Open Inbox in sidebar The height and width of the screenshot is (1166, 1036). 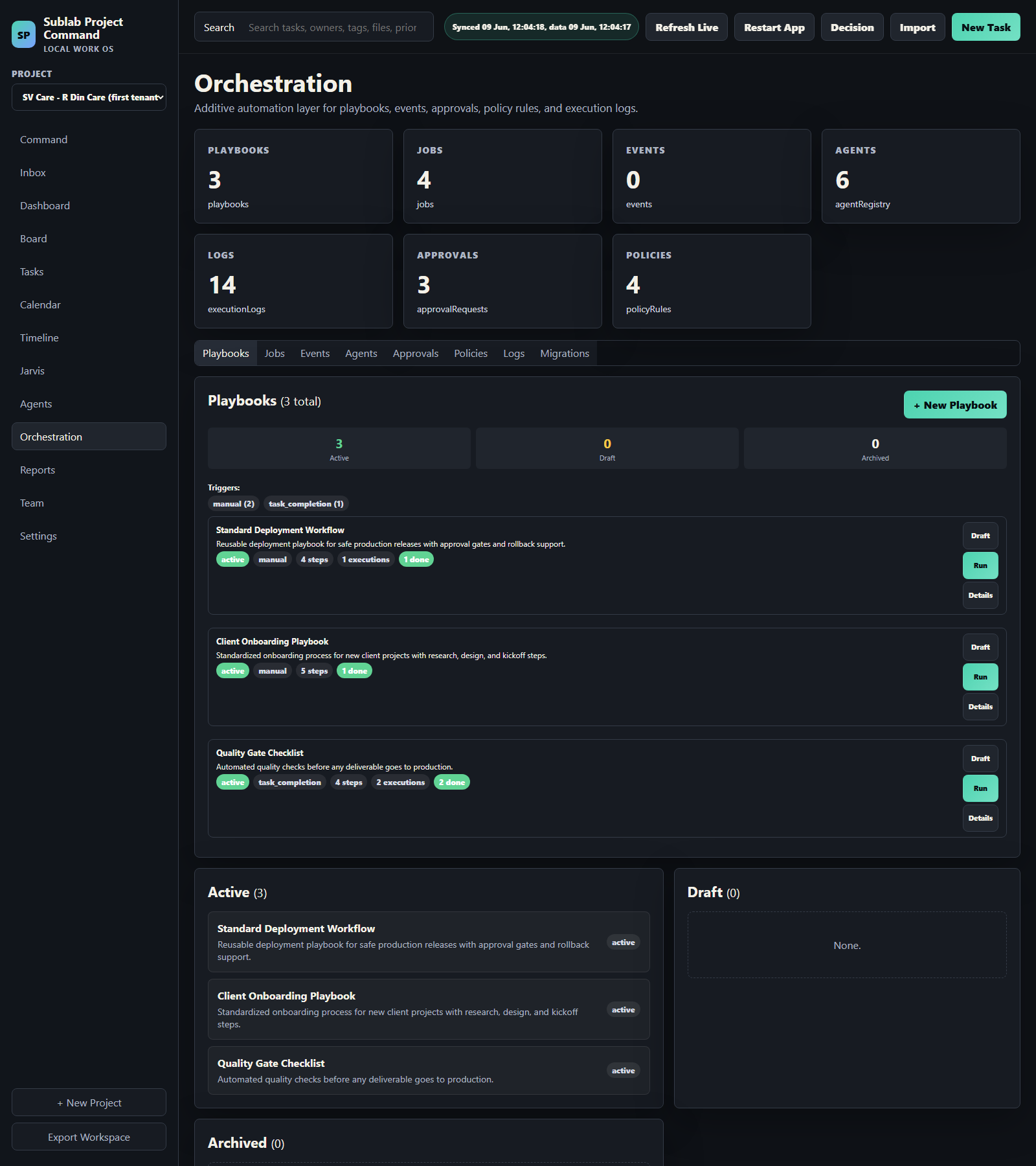pos(89,172)
